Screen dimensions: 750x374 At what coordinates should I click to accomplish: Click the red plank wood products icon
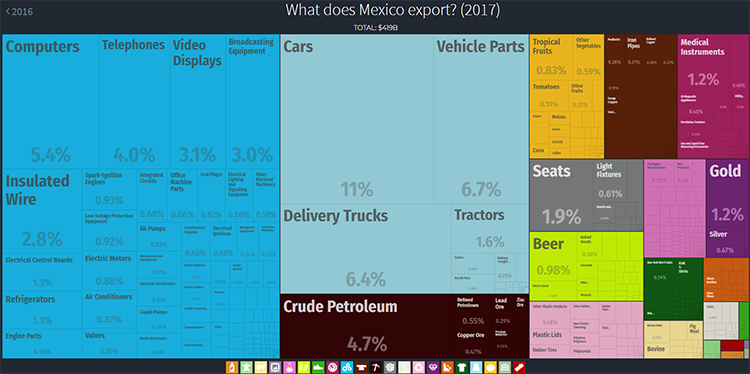tap(519, 367)
